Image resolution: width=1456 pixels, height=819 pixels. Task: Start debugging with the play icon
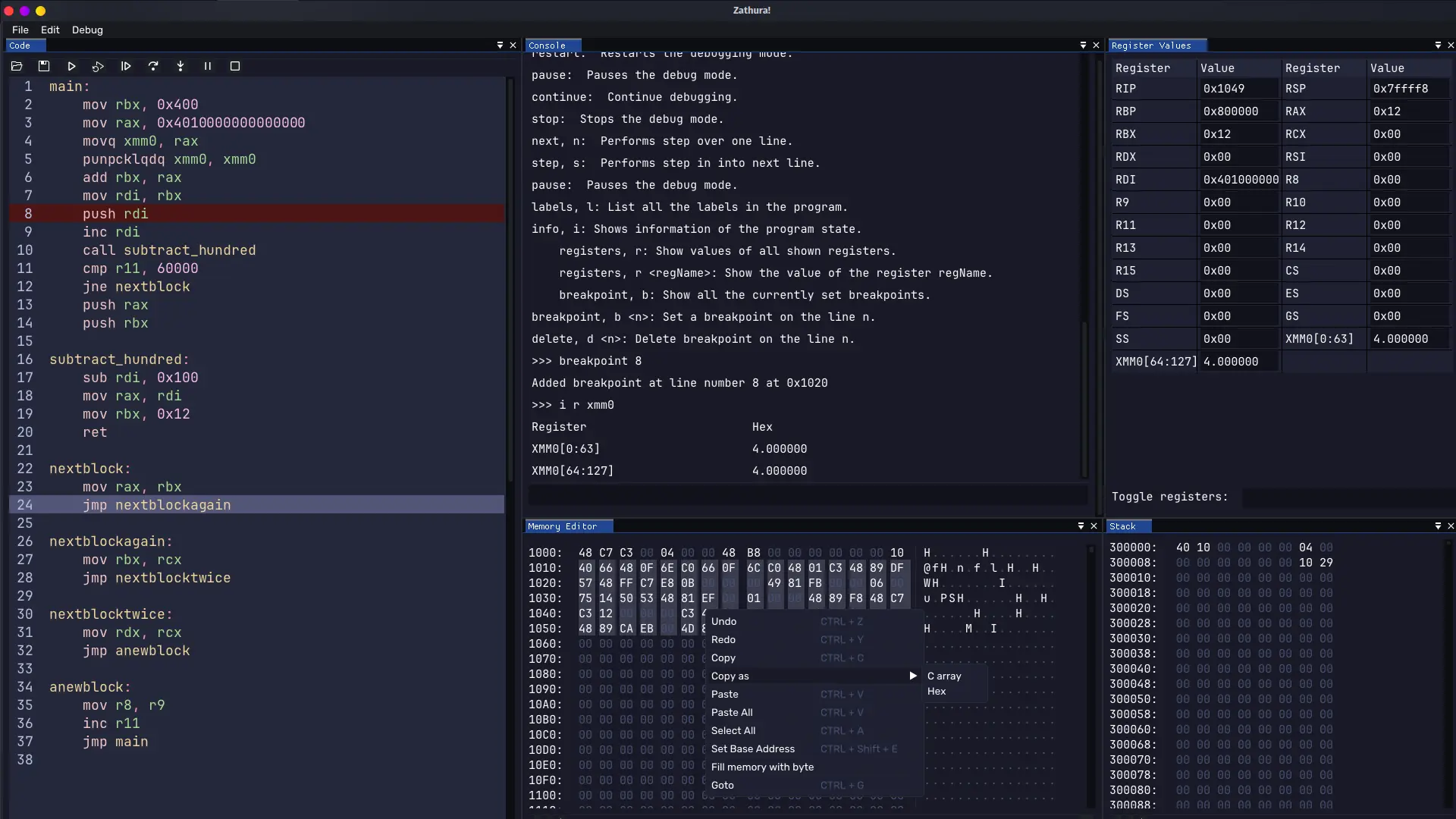[71, 67]
